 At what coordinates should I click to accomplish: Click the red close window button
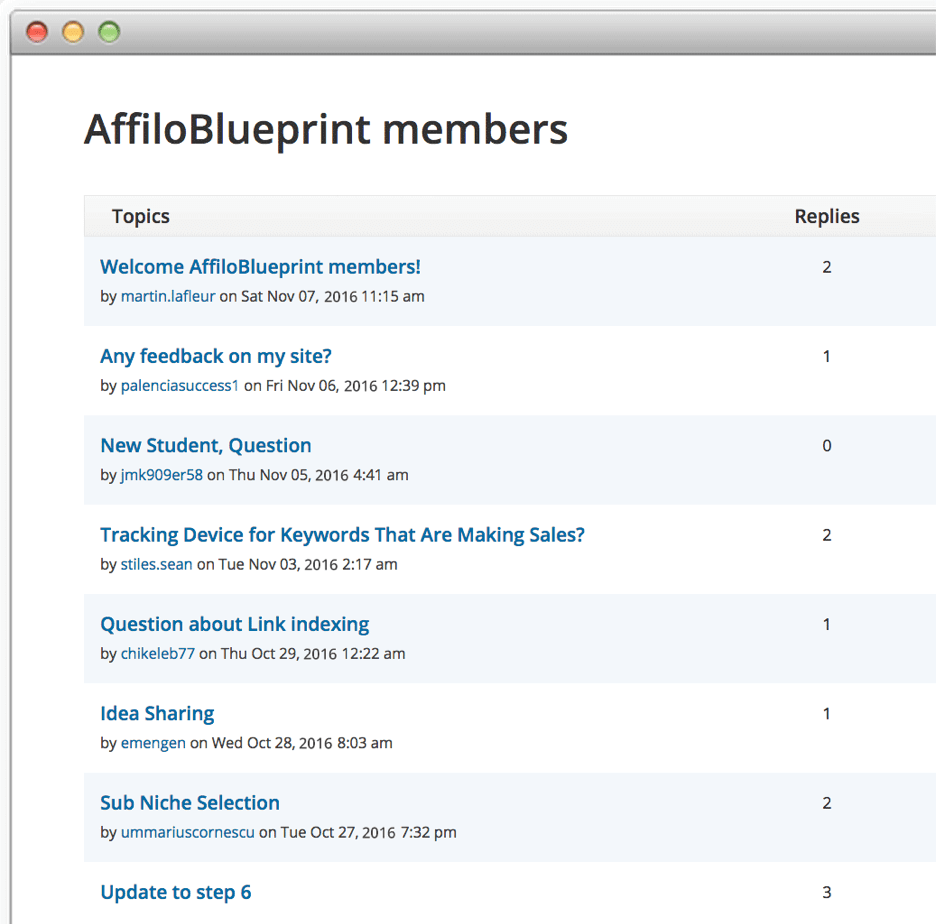click(37, 32)
